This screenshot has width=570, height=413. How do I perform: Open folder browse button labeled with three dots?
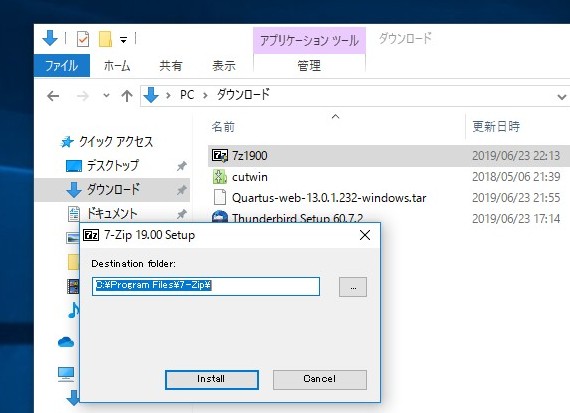353,287
